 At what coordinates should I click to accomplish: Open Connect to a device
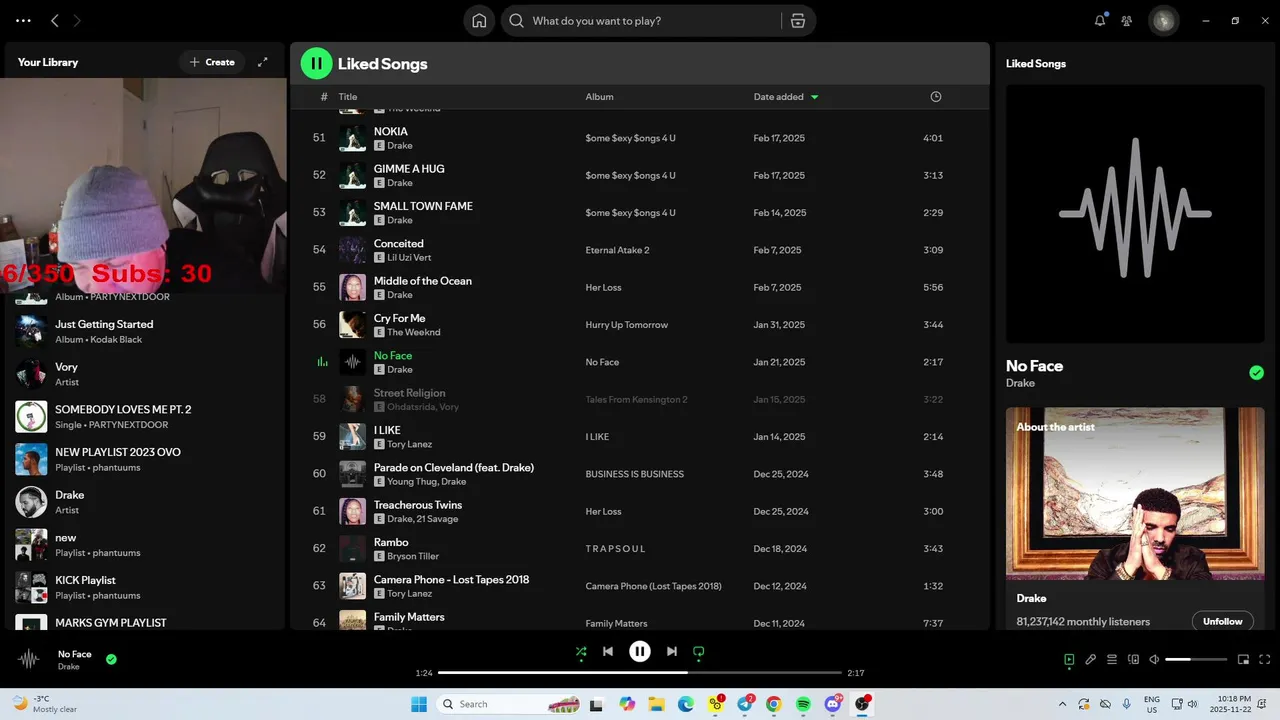click(x=1133, y=660)
